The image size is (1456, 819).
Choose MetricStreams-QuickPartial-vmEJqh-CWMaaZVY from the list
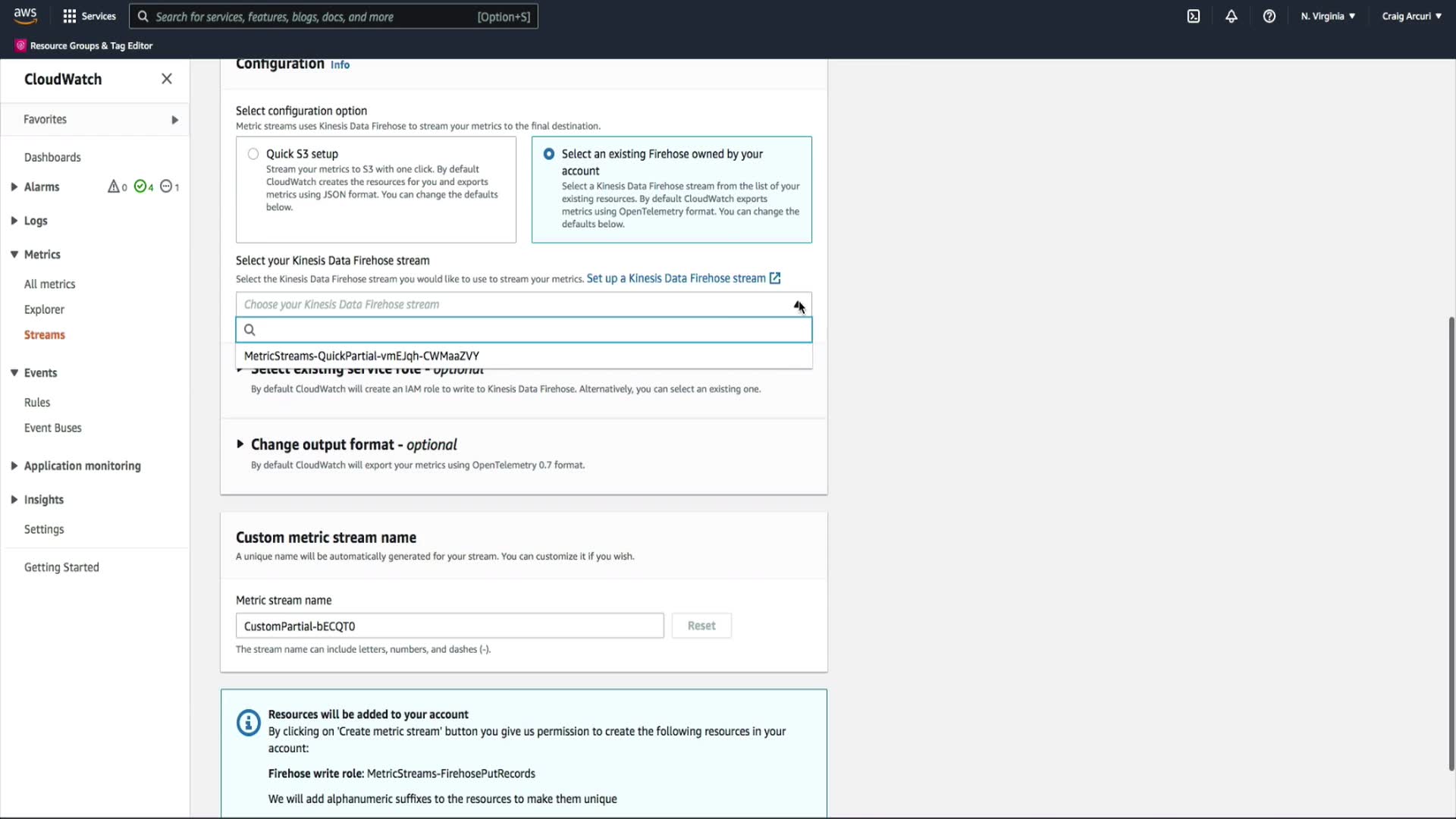pyautogui.click(x=362, y=356)
